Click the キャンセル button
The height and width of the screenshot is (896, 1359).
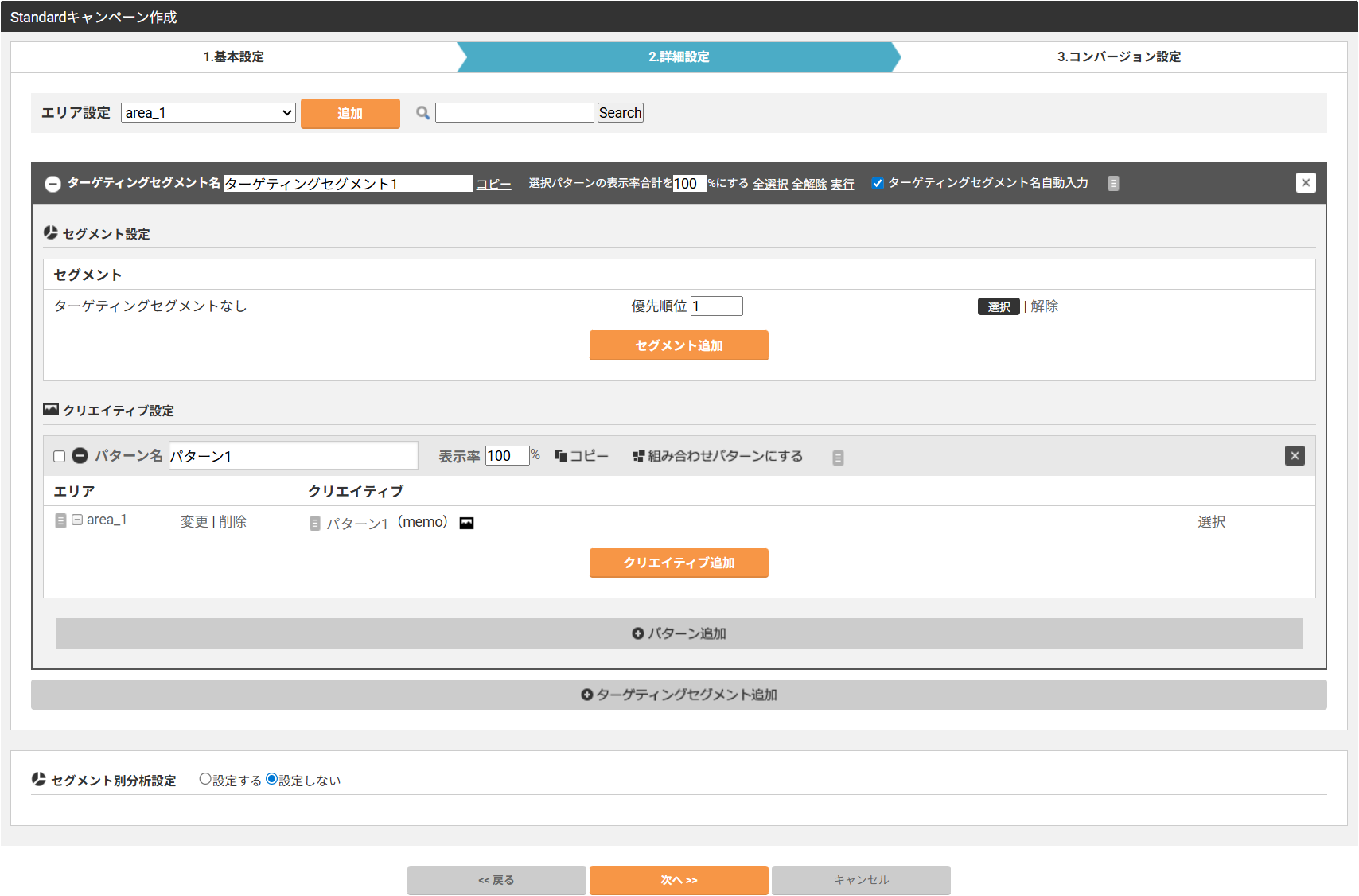click(861, 880)
